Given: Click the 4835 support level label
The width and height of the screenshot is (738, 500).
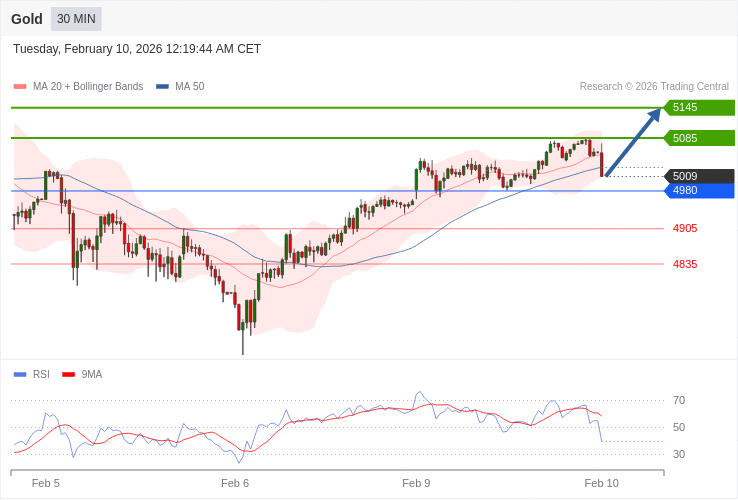Looking at the screenshot, I should [685, 265].
